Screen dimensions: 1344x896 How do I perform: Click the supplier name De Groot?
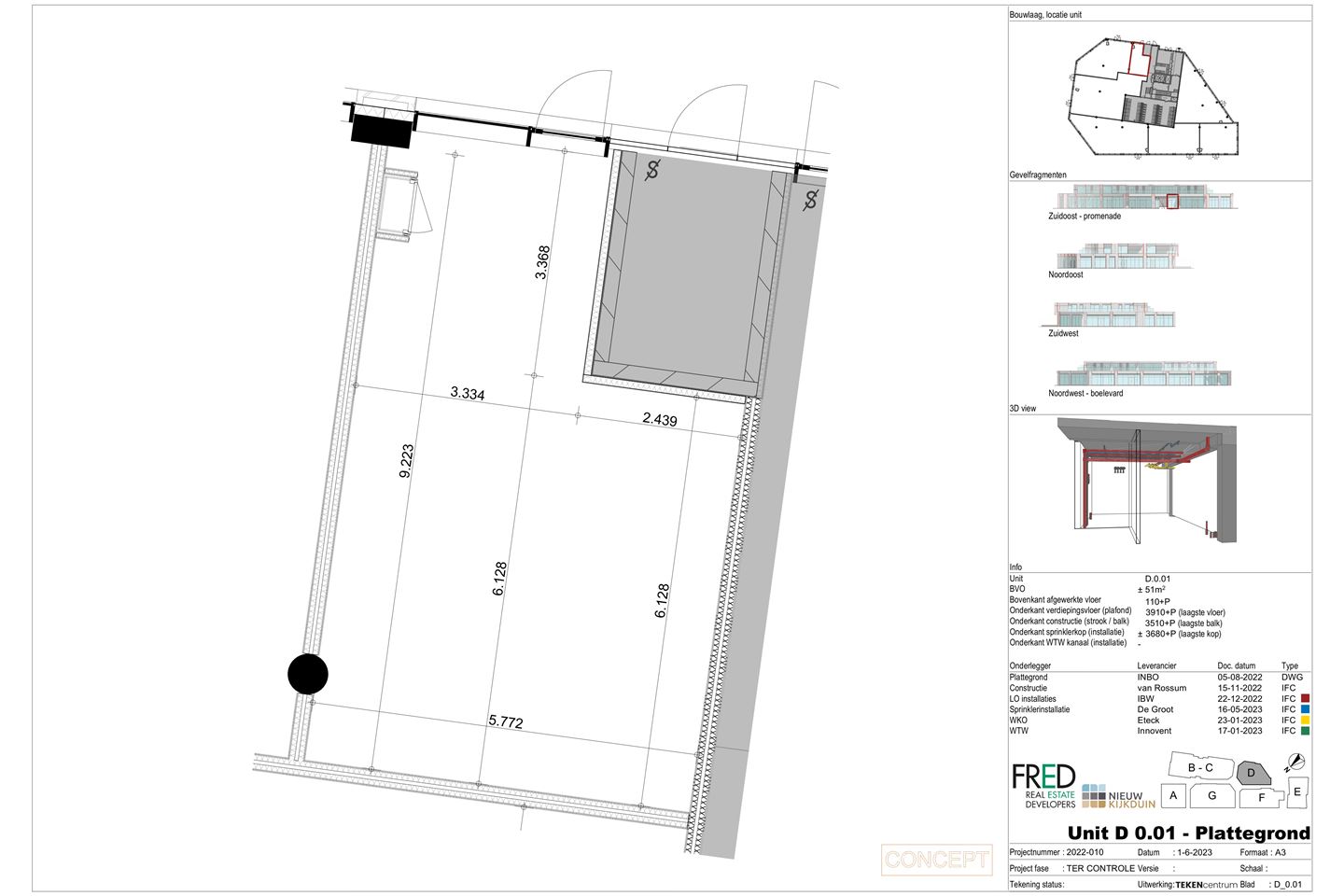[x=1155, y=709]
